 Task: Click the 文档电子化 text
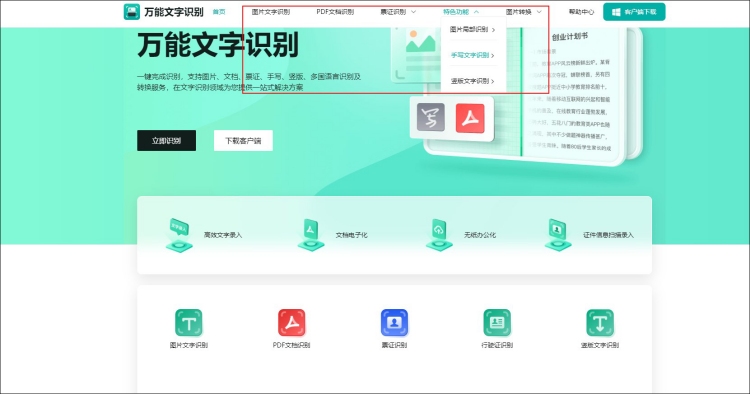pos(352,235)
